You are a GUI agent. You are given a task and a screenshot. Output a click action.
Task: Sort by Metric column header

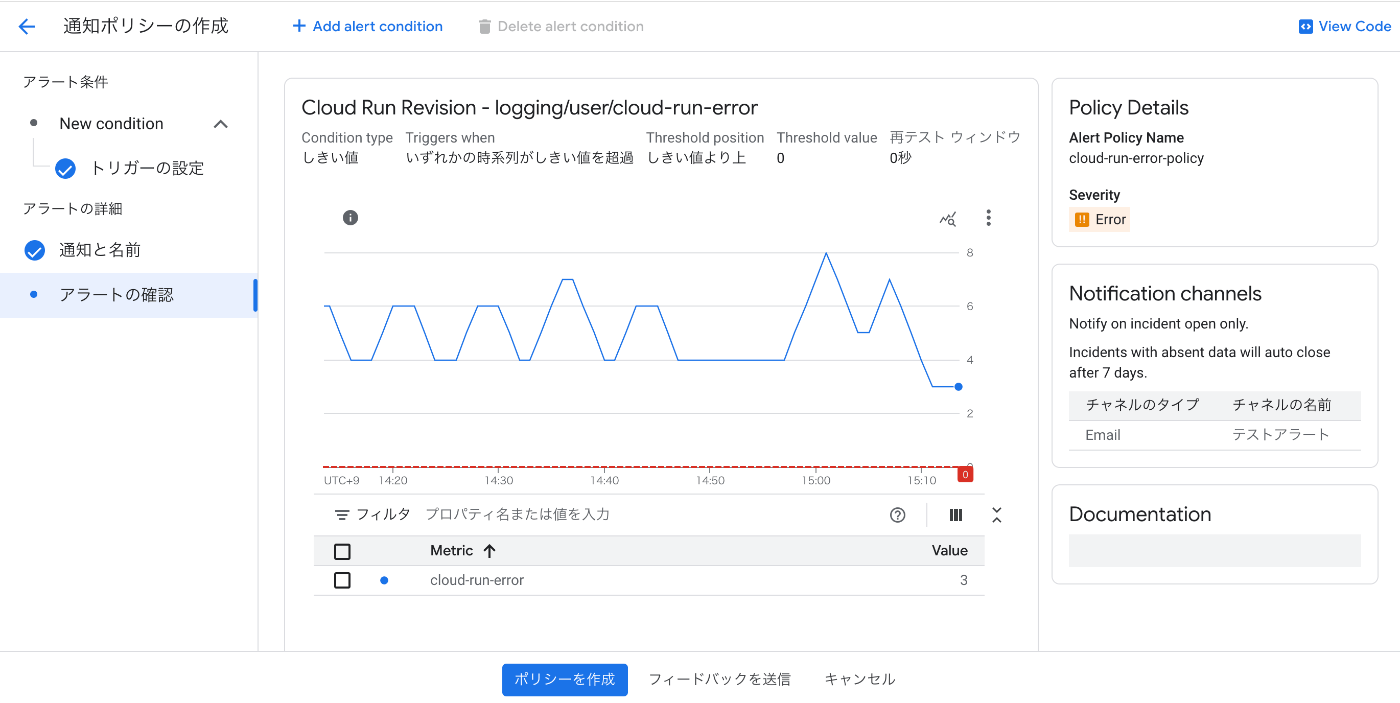(x=452, y=551)
